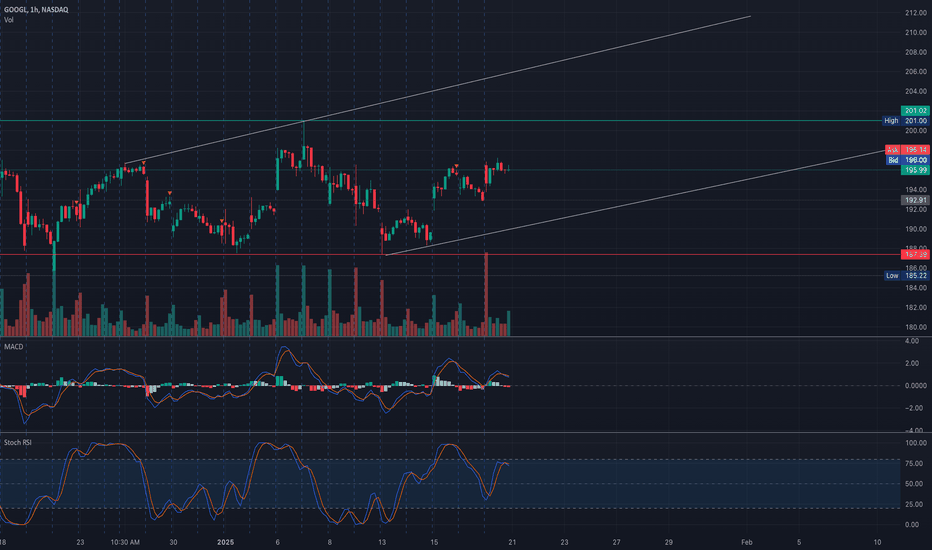
Task: Click the red Ask price tag
Action: click(x=907, y=150)
